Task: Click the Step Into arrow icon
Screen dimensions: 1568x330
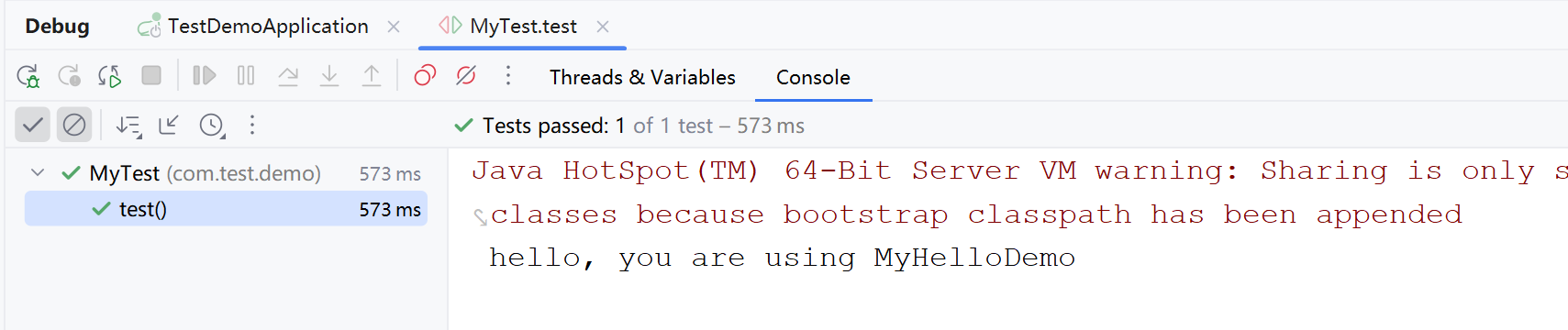Action: 329,75
